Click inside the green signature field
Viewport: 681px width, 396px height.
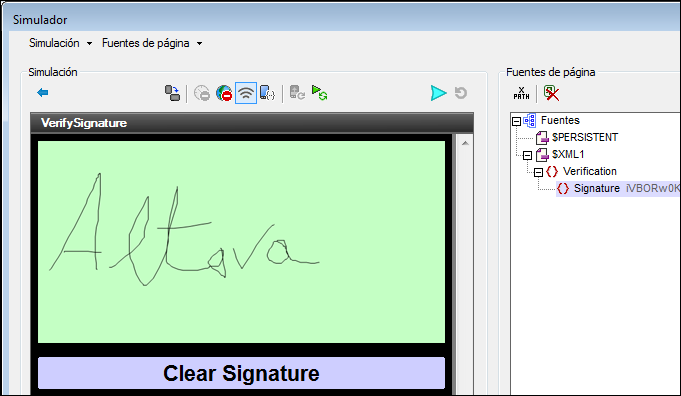pyautogui.click(x=241, y=242)
